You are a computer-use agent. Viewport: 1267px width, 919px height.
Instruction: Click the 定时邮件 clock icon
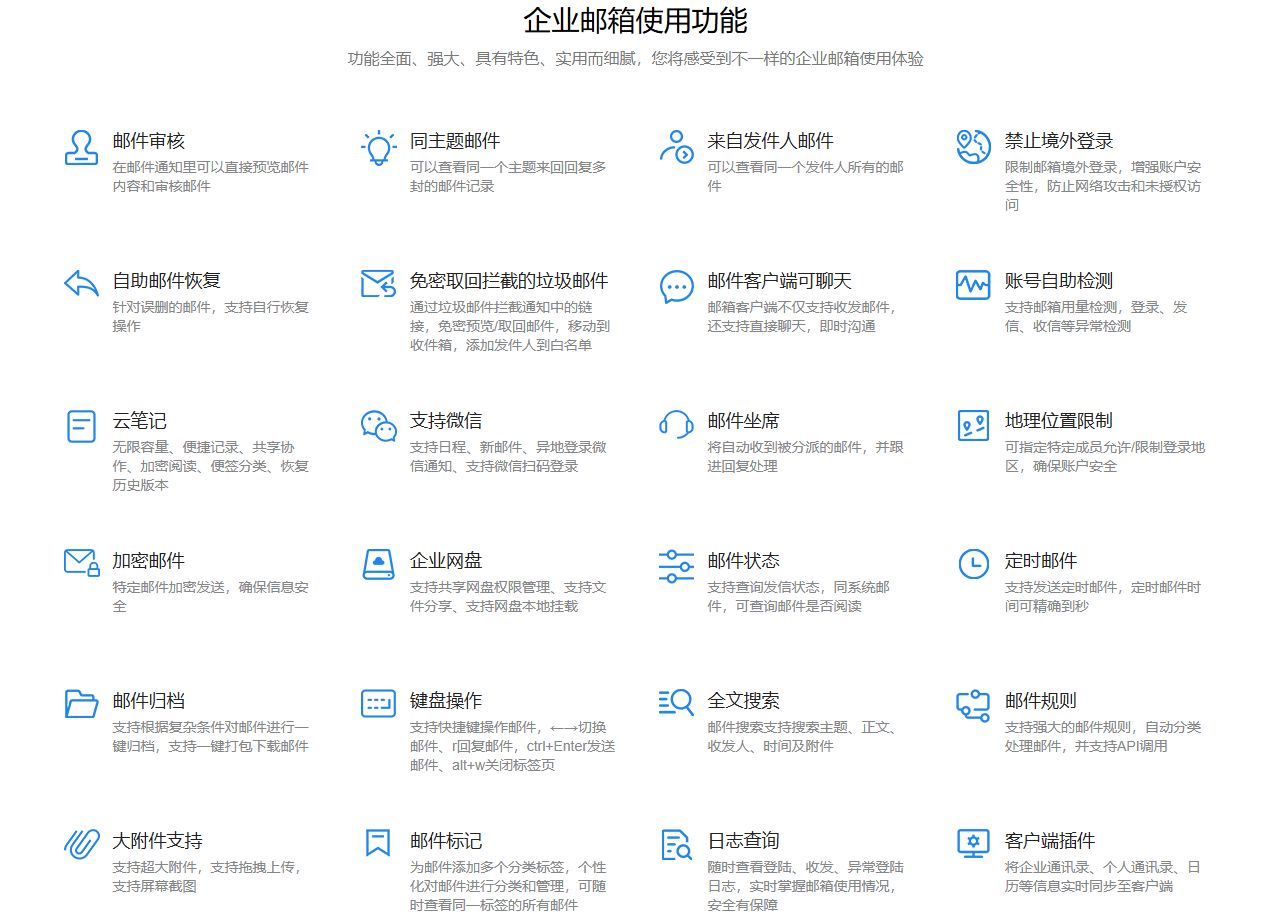(x=972, y=564)
